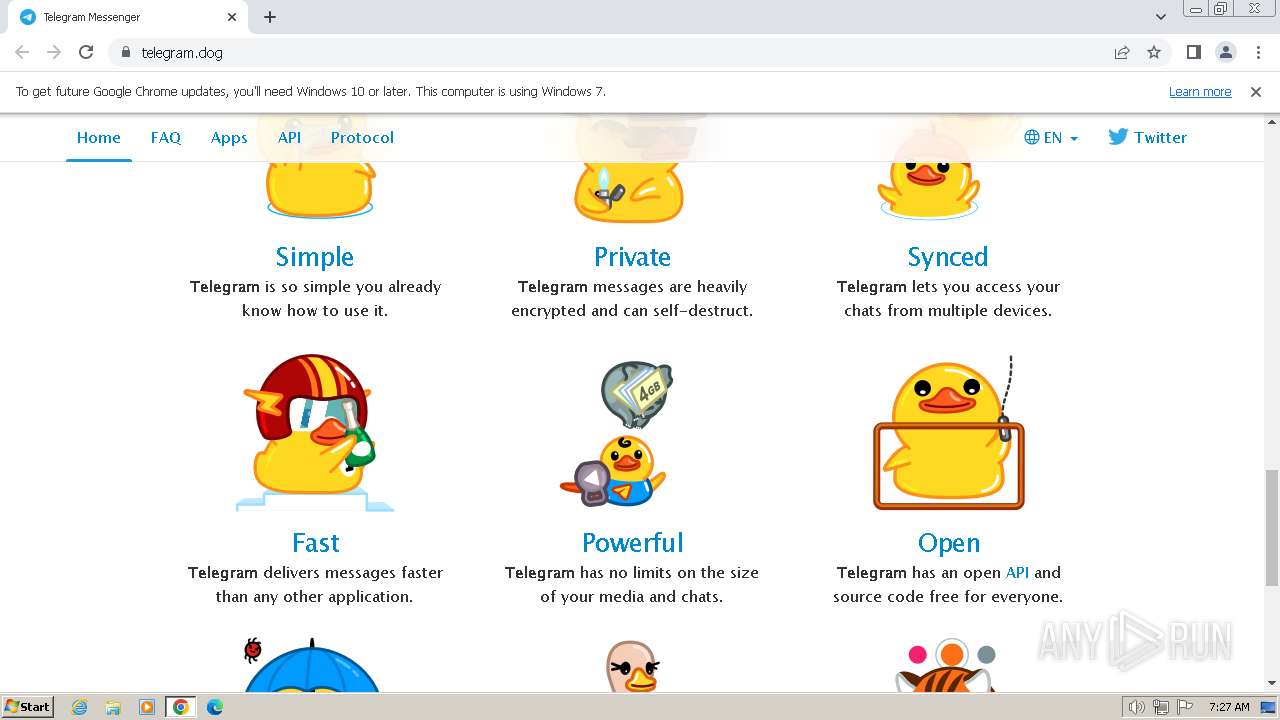The height and width of the screenshot is (720, 1280).
Task: Expand the EN language dropdown
Action: pyautogui.click(x=1051, y=138)
